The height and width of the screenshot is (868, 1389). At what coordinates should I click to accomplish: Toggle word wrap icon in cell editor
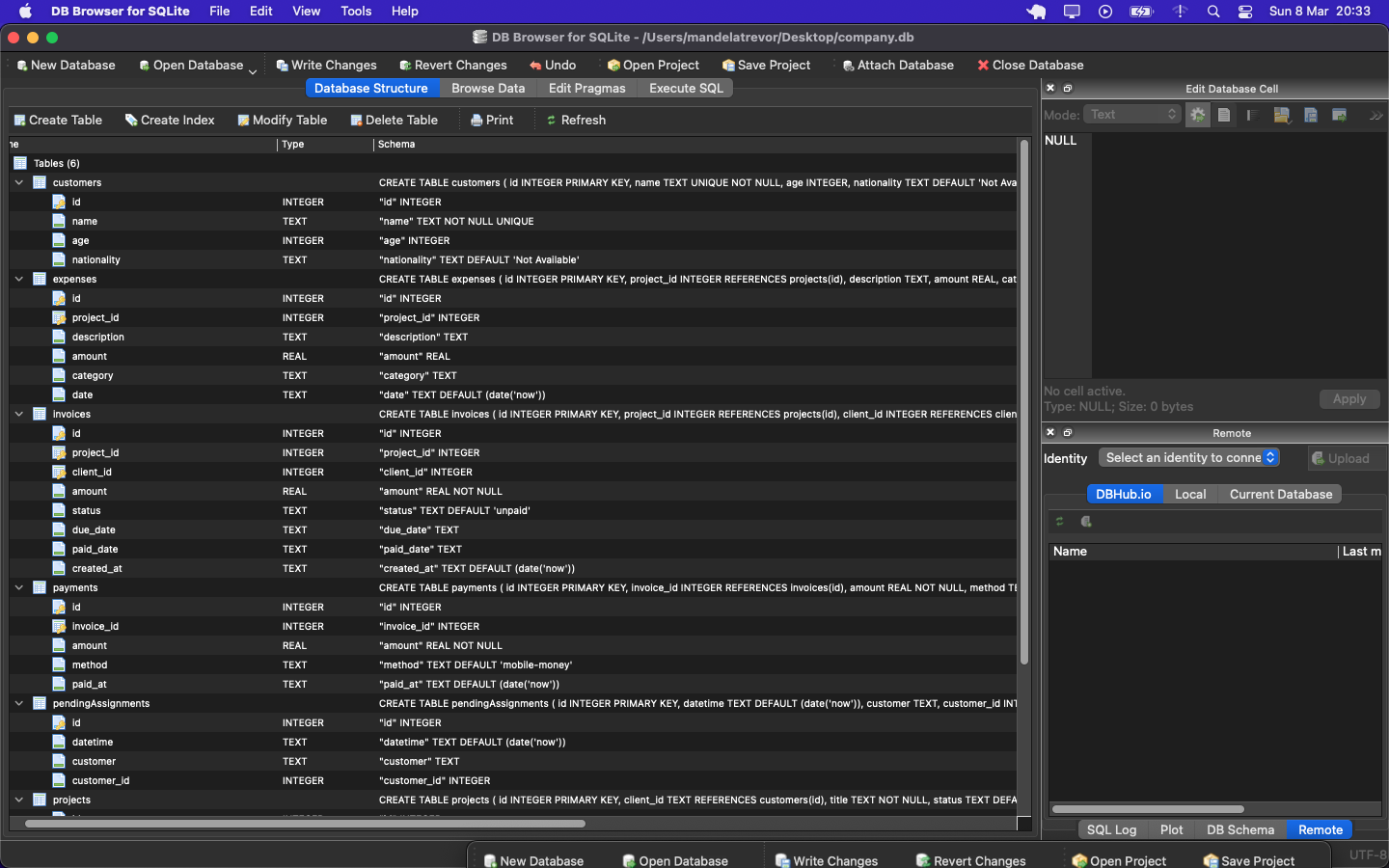(x=1252, y=115)
